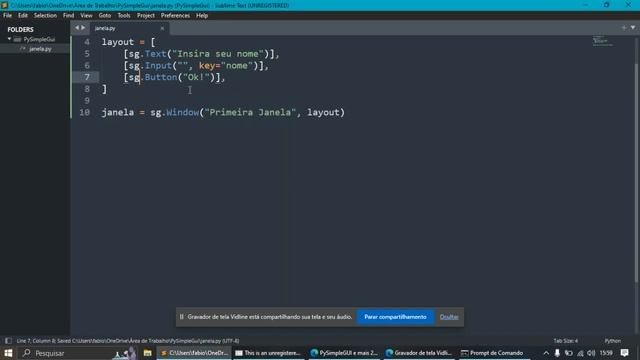Go to next tab with right arrow

[83, 28]
